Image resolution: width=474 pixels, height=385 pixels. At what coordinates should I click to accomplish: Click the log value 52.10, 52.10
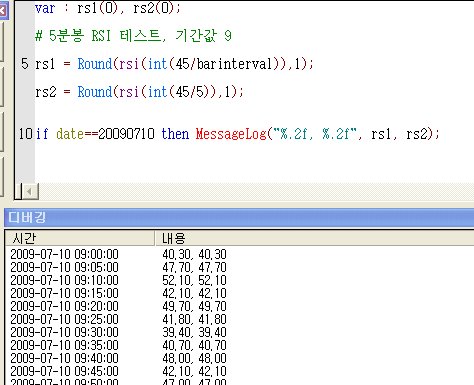point(194,280)
